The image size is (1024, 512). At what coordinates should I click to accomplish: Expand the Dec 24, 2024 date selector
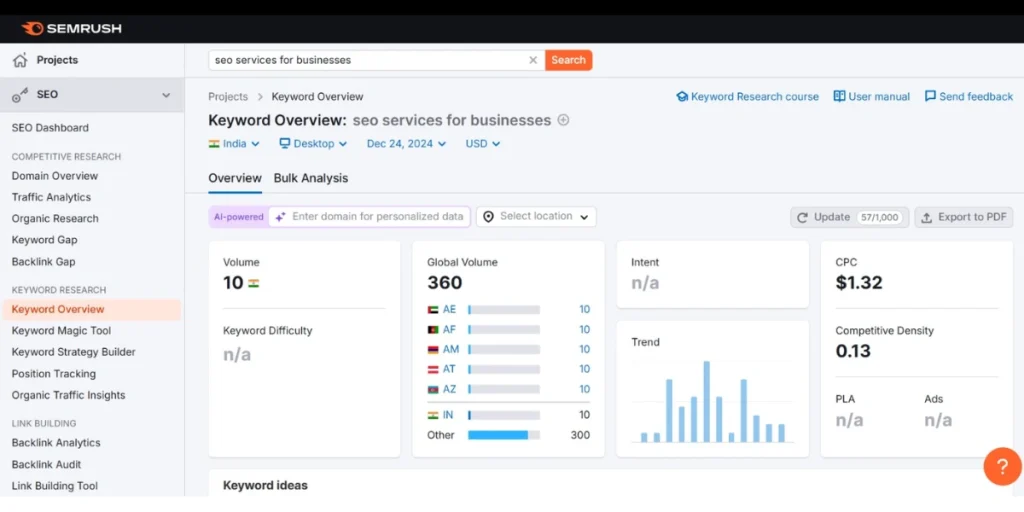click(x=406, y=144)
